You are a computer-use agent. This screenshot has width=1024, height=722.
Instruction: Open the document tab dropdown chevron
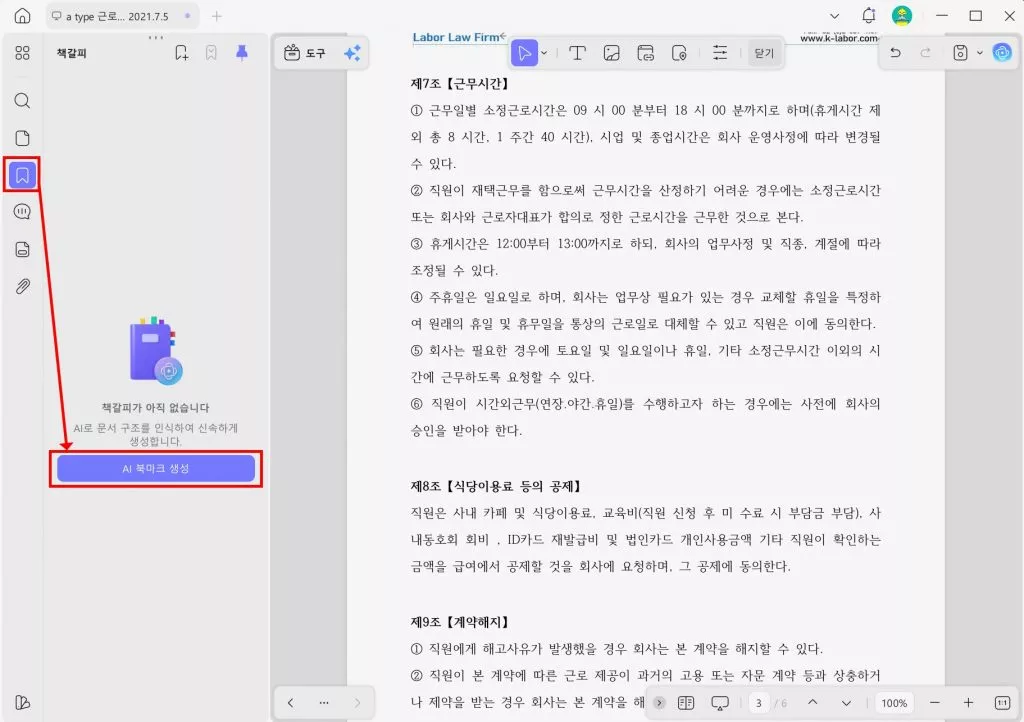[834, 16]
